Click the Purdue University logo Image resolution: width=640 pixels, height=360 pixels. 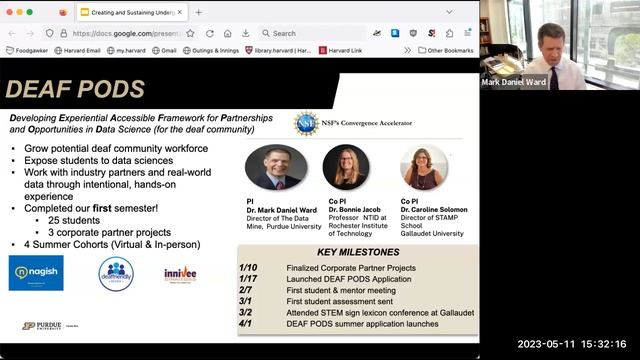click(x=42, y=326)
